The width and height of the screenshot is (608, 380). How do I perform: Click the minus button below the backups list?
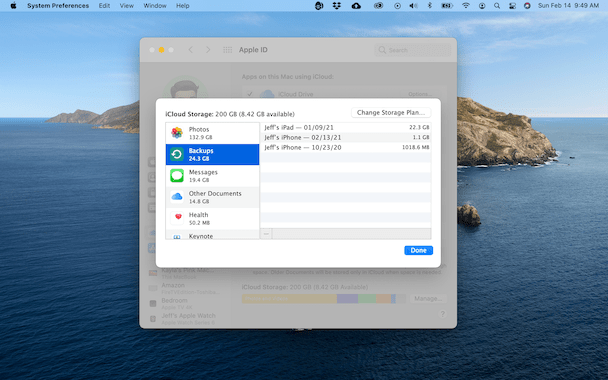pos(266,234)
